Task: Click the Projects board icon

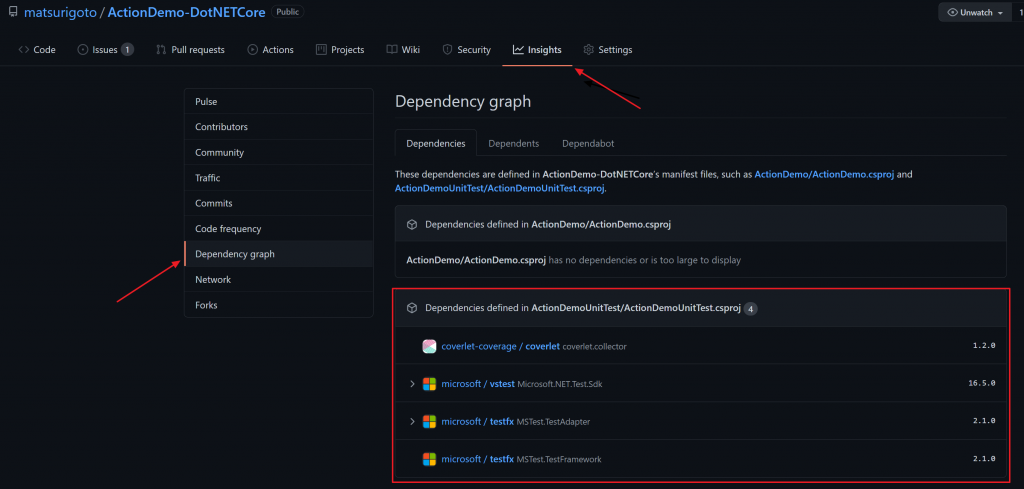Action: 321,50
